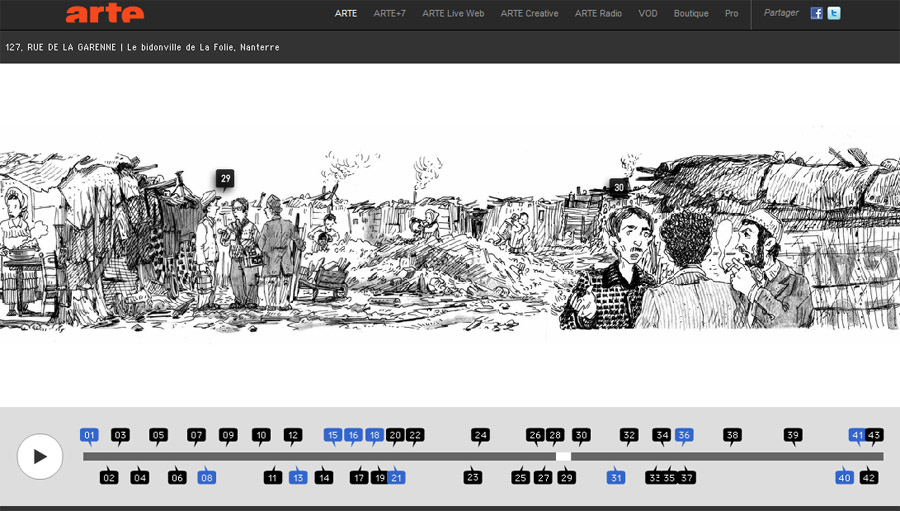
Task: Select blue timeline marker 40
Action: click(x=844, y=477)
